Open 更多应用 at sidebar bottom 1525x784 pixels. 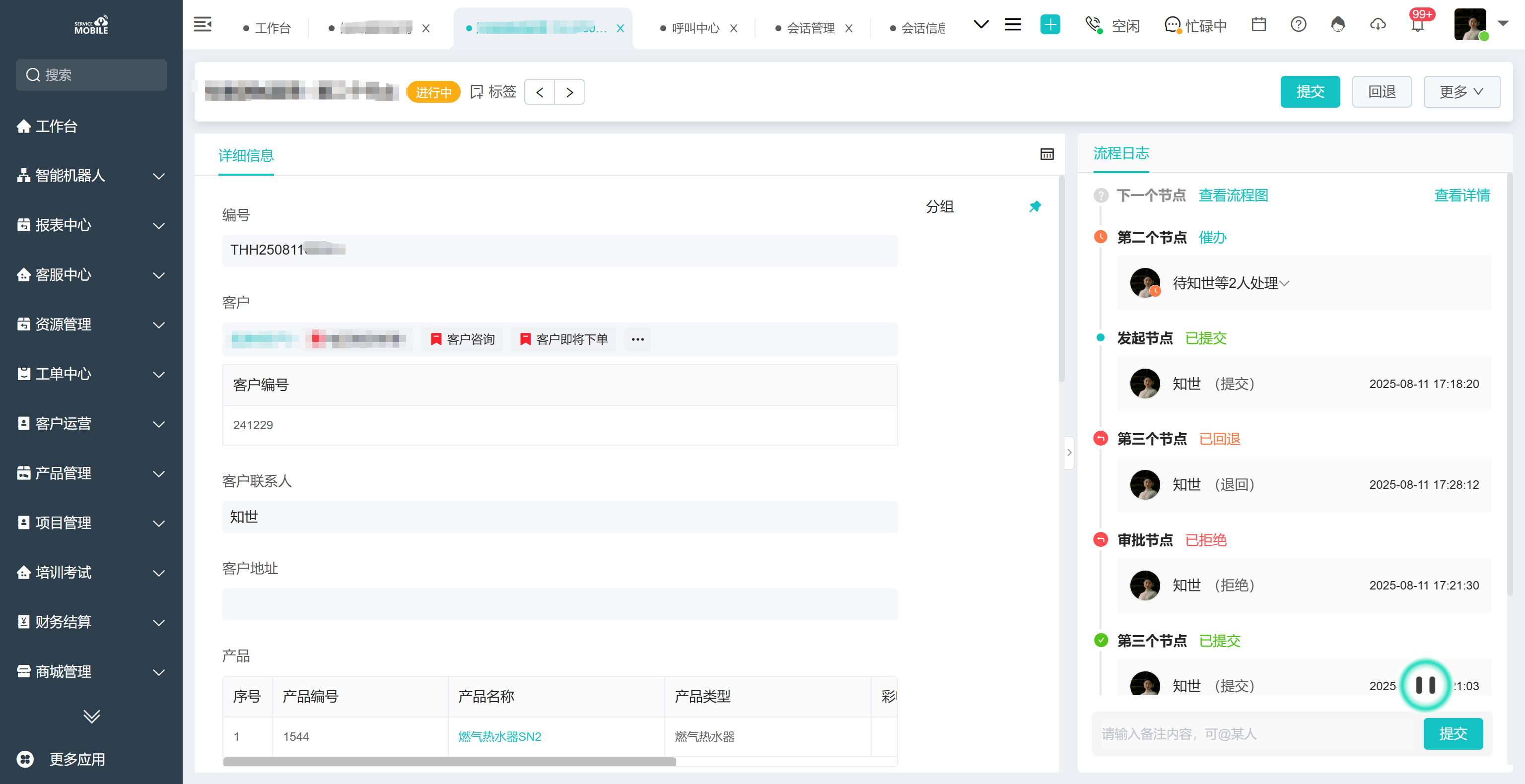[x=62, y=759]
